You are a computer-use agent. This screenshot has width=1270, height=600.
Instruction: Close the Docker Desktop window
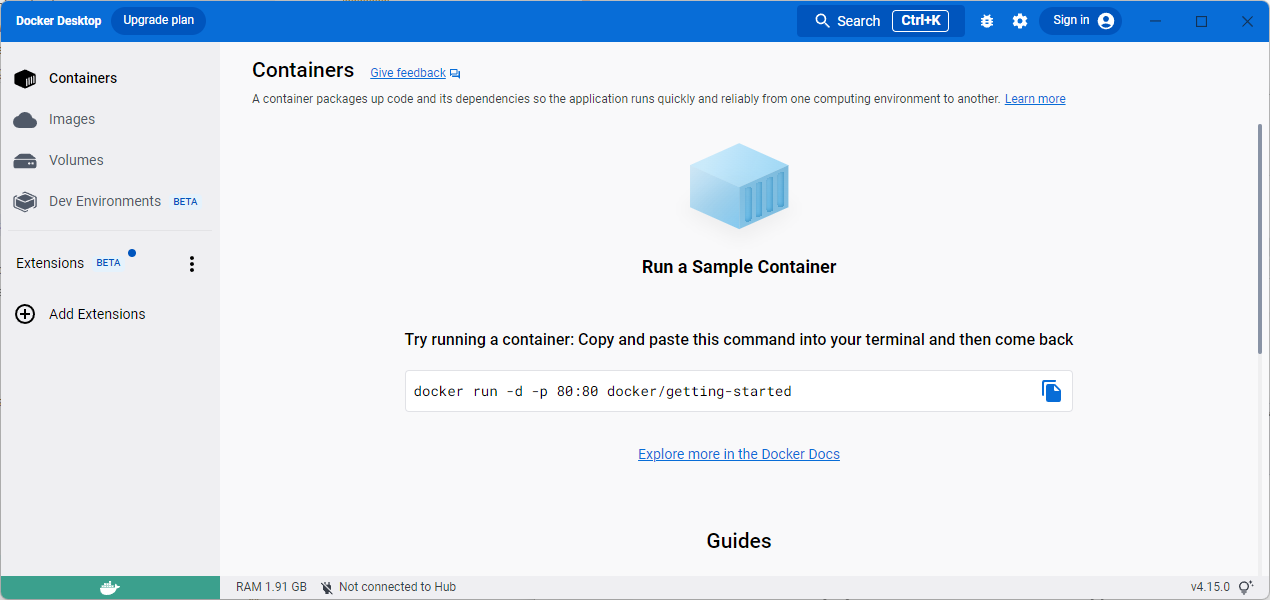(x=1247, y=21)
